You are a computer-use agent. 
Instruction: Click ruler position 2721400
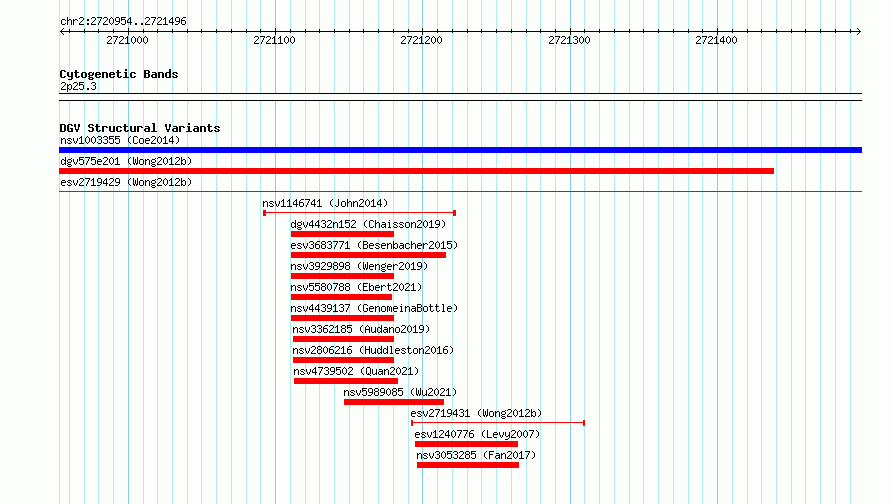(x=716, y=40)
